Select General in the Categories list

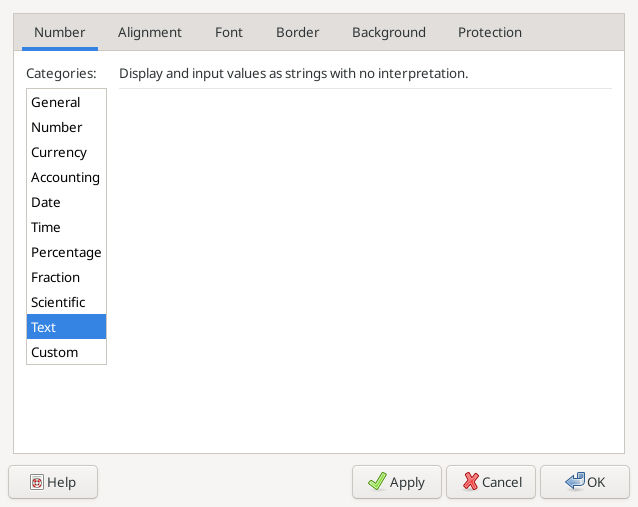pyautogui.click(x=66, y=102)
